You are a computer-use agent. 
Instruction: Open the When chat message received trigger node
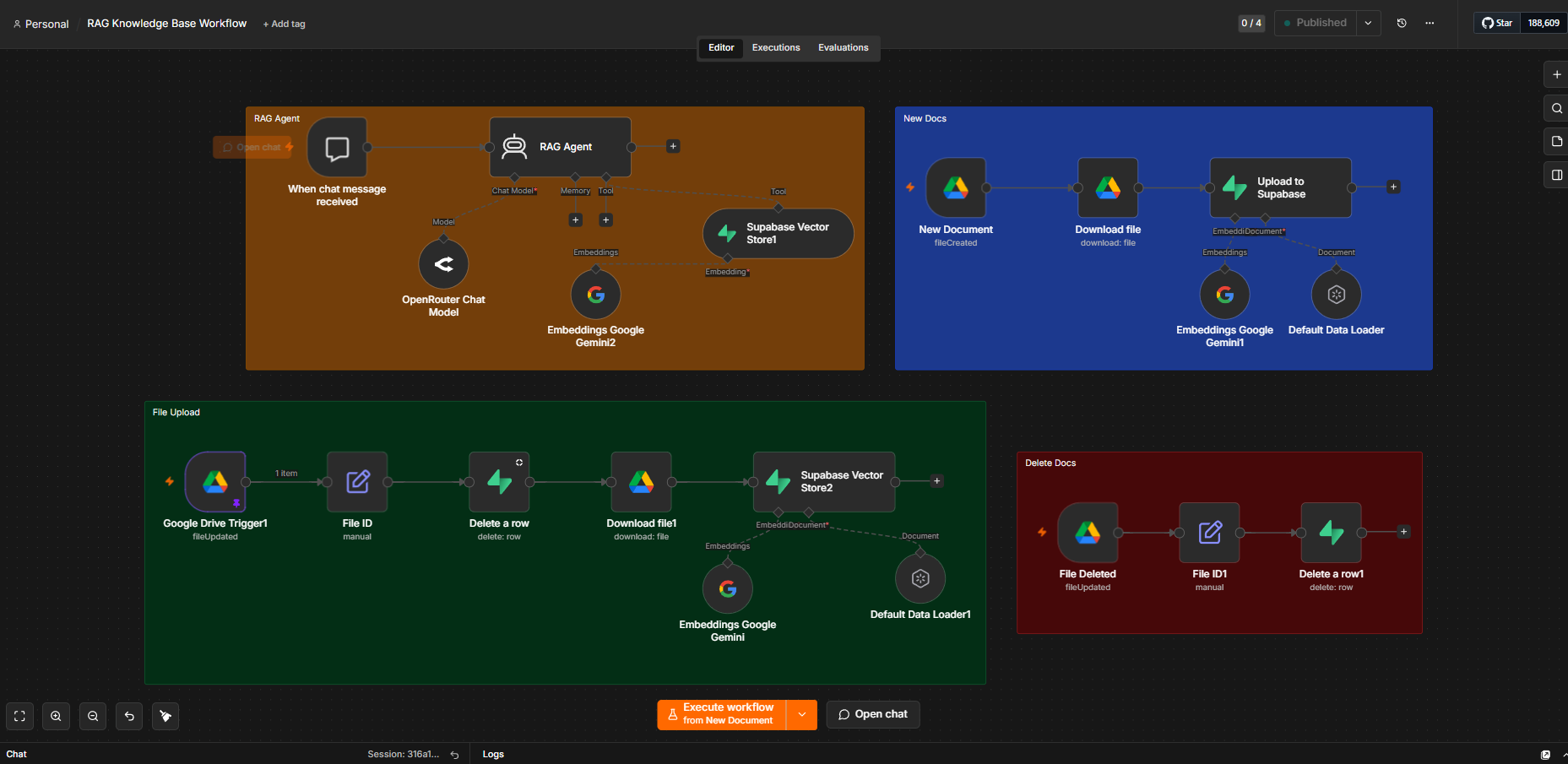point(337,148)
